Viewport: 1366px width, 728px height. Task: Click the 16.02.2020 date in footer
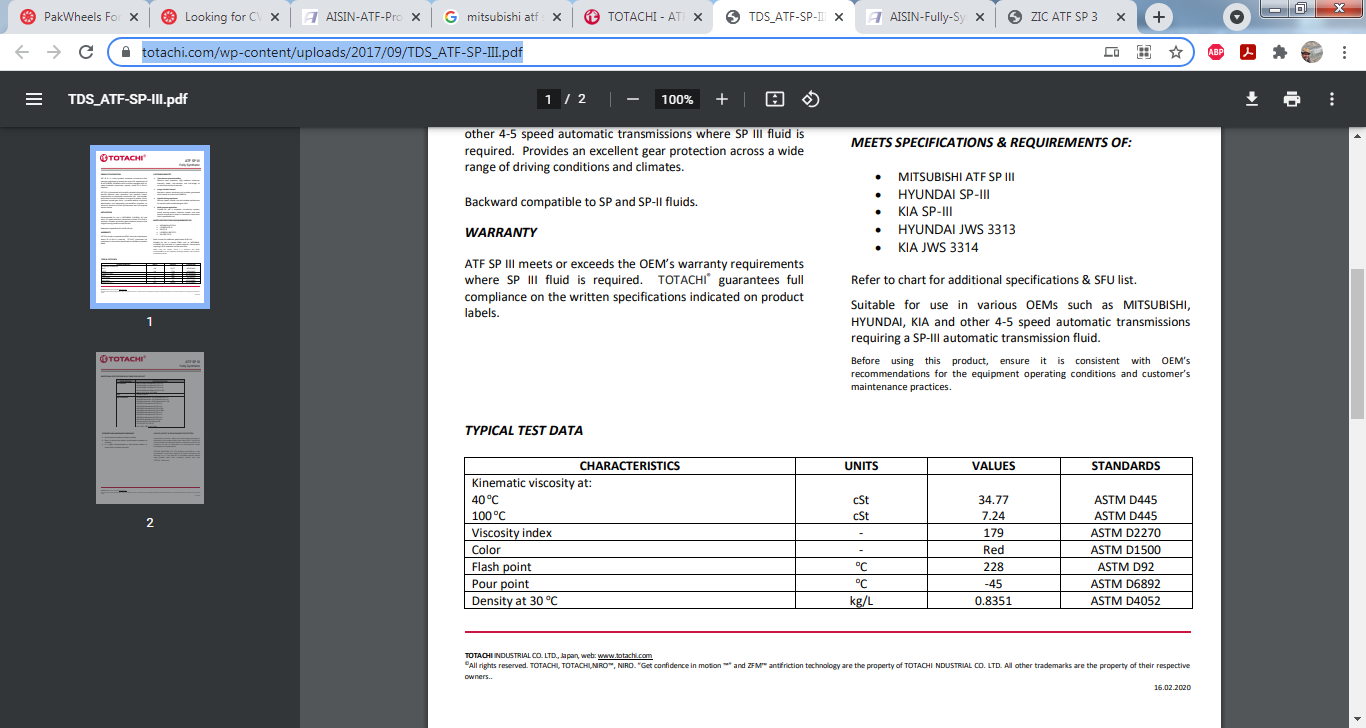tap(1171, 687)
